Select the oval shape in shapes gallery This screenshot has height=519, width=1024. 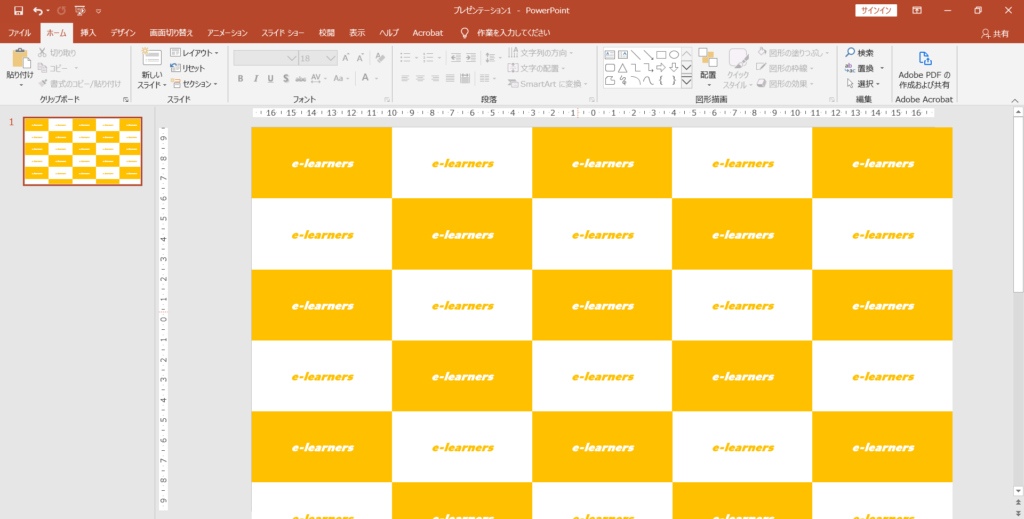coord(674,54)
